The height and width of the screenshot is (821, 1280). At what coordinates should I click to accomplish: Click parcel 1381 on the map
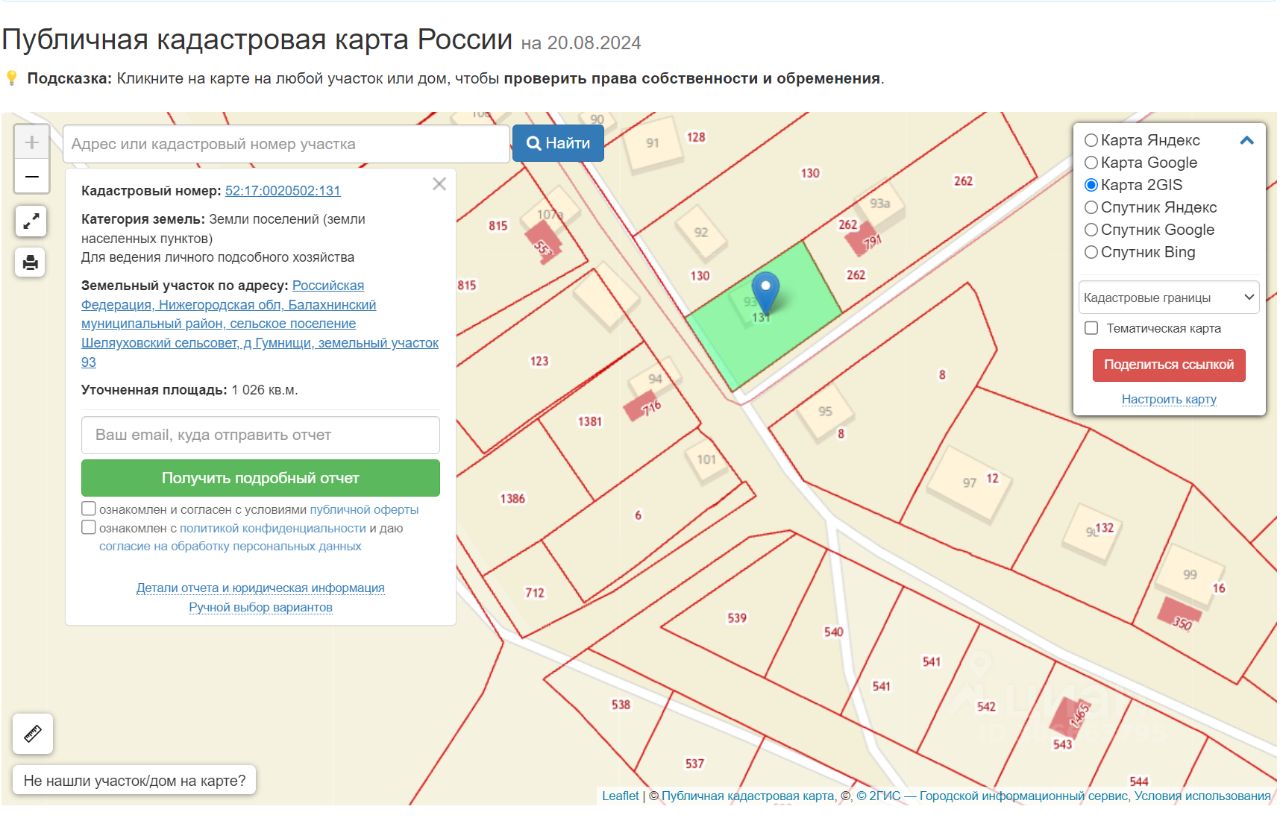click(590, 421)
